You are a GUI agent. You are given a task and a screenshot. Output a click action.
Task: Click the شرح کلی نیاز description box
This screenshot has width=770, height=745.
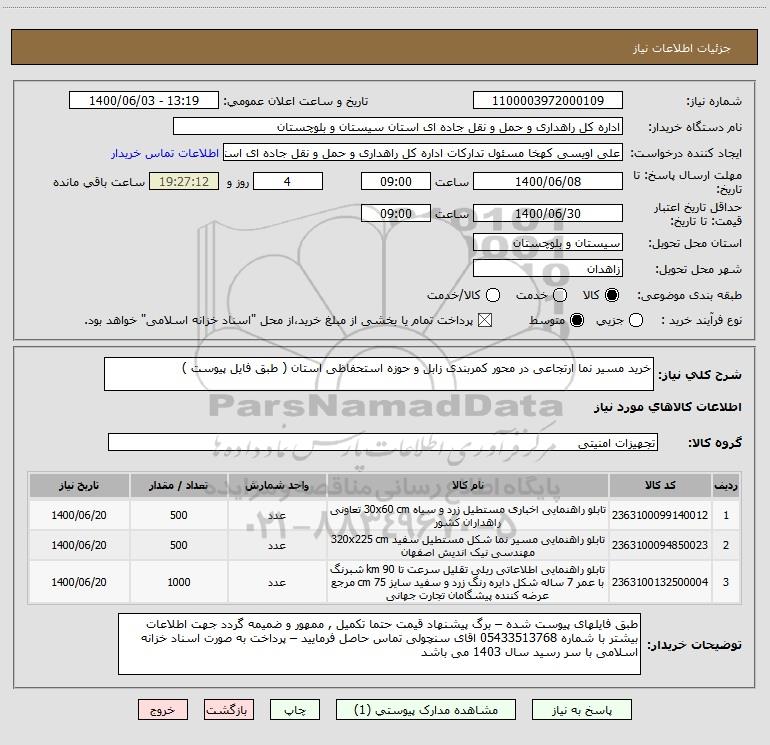tap(379, 374)
